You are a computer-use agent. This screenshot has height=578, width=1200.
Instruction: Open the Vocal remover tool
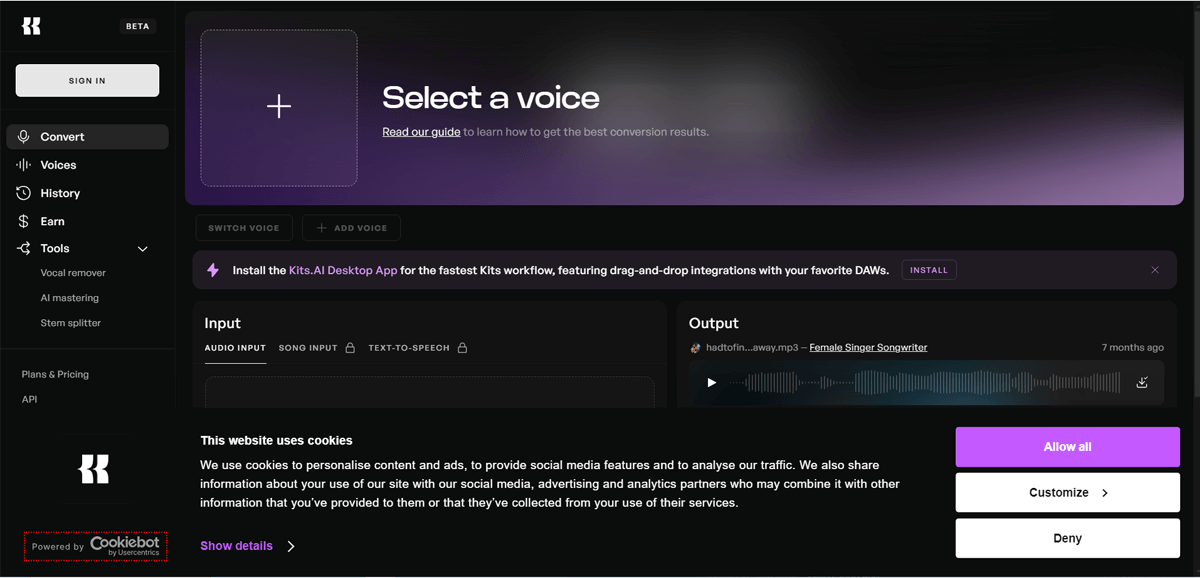coord(73,273)
